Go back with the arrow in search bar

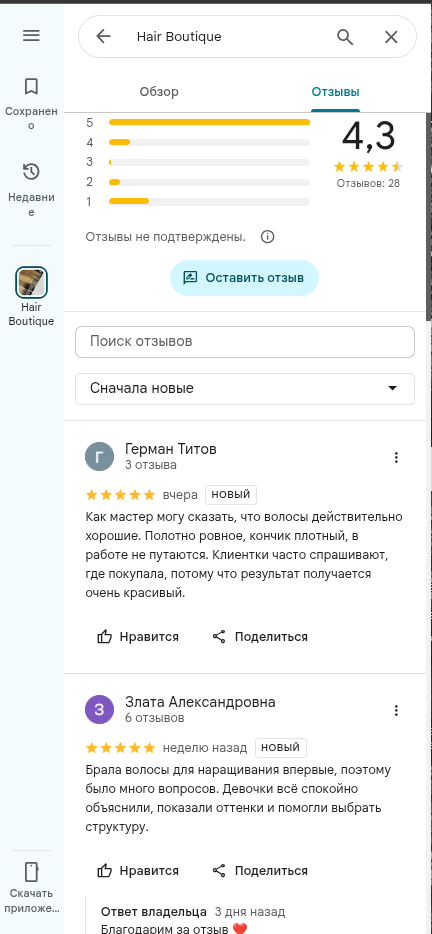(104, 37)
